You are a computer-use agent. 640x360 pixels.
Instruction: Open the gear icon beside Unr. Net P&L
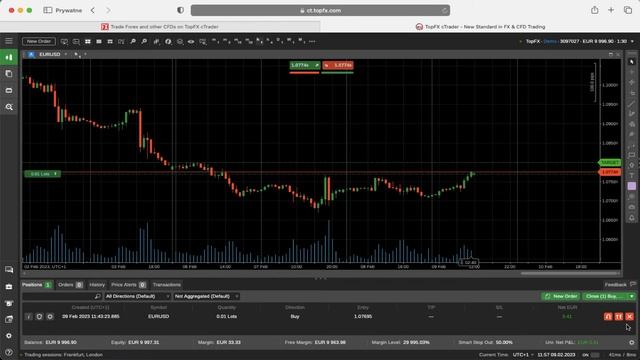(631, 342)
